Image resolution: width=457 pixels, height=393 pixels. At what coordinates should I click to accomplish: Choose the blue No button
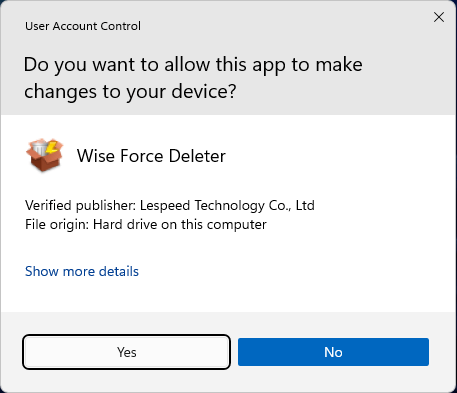pos(333,352)
